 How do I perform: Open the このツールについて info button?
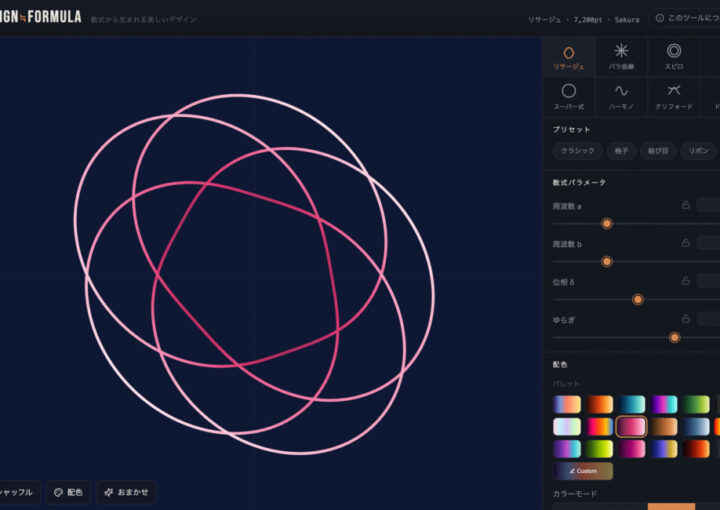[x=686, y=18]
